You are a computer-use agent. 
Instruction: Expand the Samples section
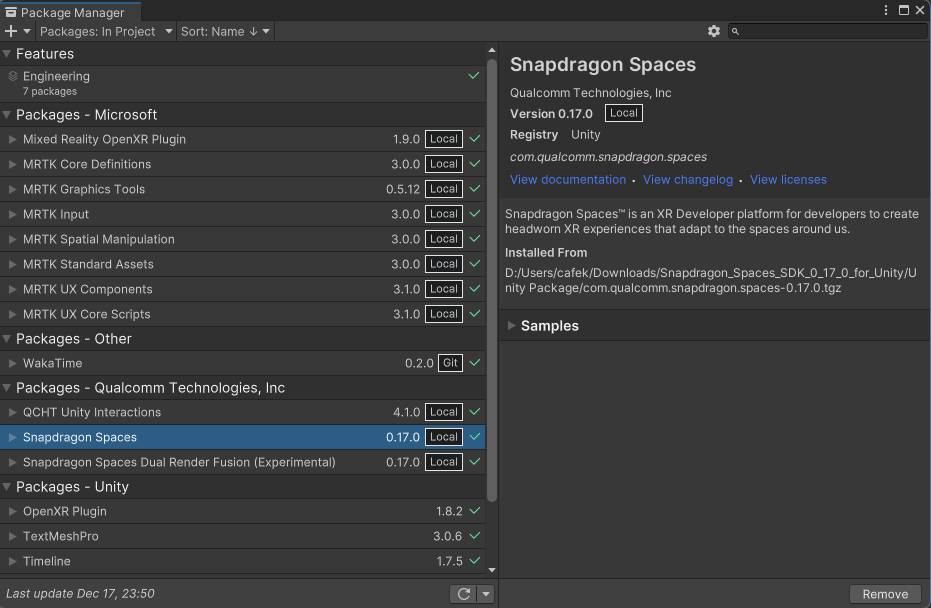(511, 326)
